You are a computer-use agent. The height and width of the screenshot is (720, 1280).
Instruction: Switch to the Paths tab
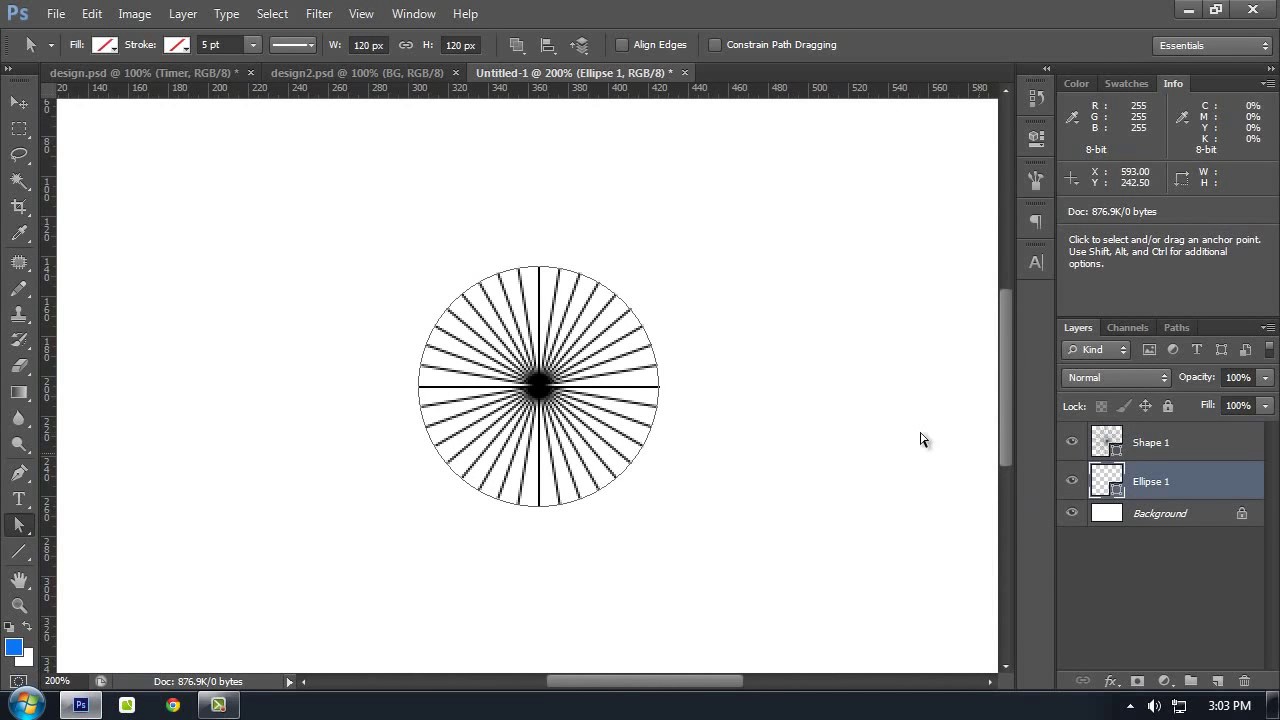pos(1176,328)
